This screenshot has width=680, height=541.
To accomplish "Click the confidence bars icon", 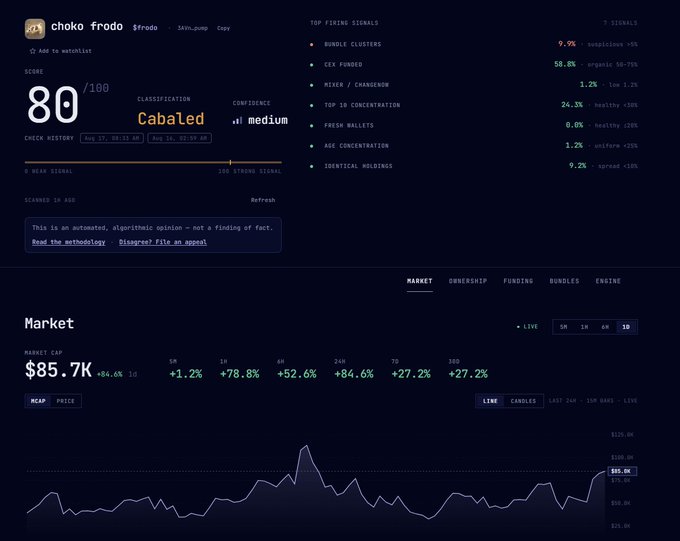I will point(237,120).
